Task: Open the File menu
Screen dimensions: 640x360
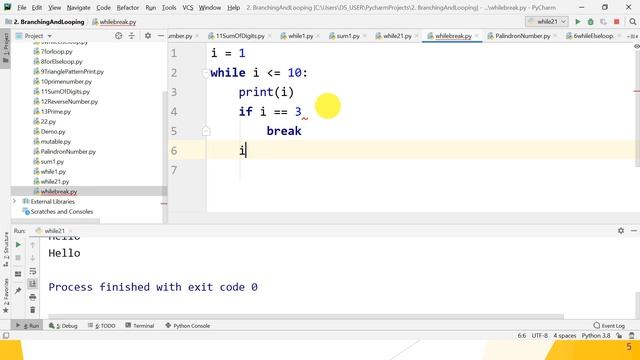Action: pos(22,7)
